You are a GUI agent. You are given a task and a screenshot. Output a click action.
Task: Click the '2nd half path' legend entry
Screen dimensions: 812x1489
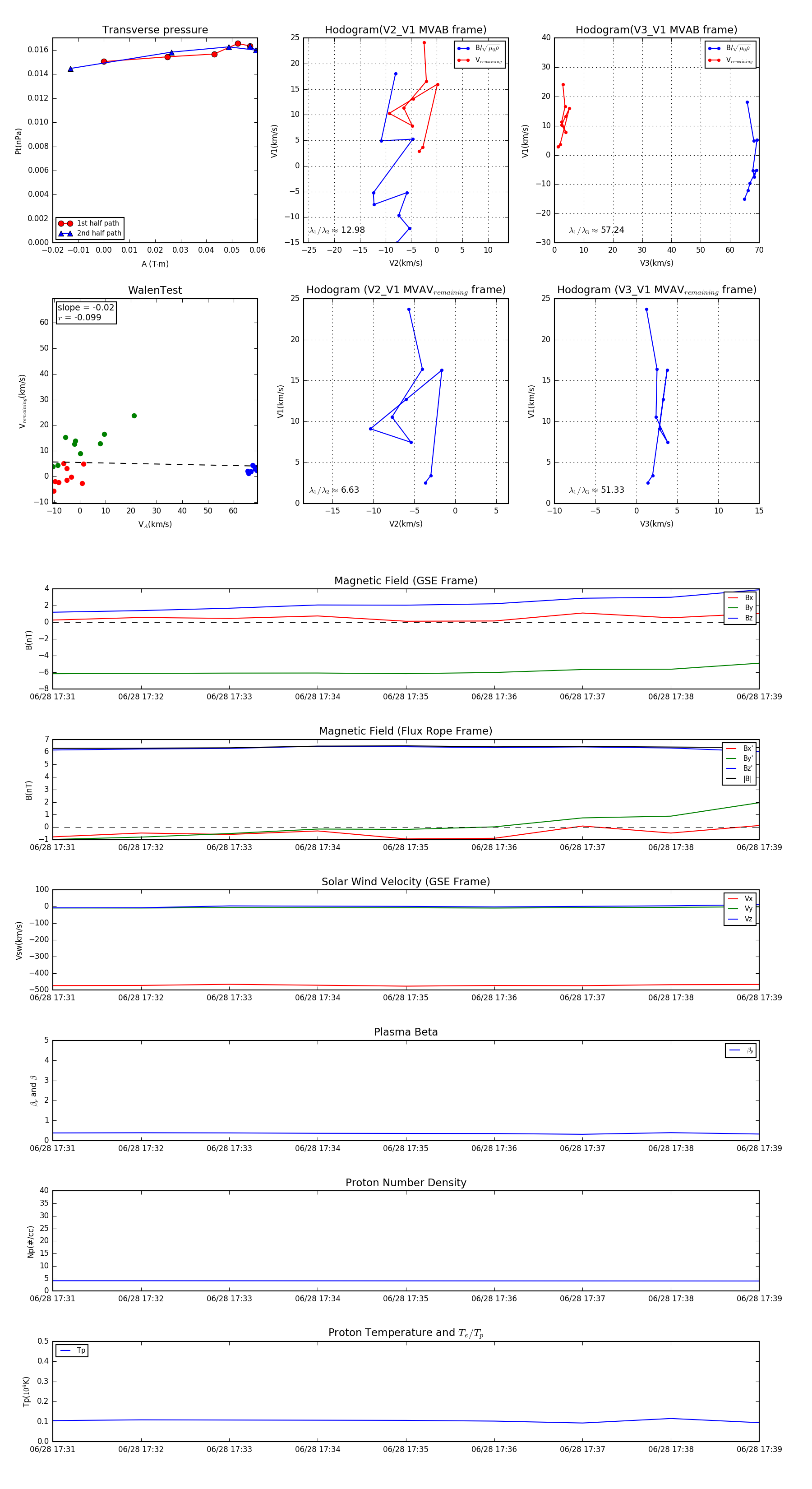tap(90, 234)
